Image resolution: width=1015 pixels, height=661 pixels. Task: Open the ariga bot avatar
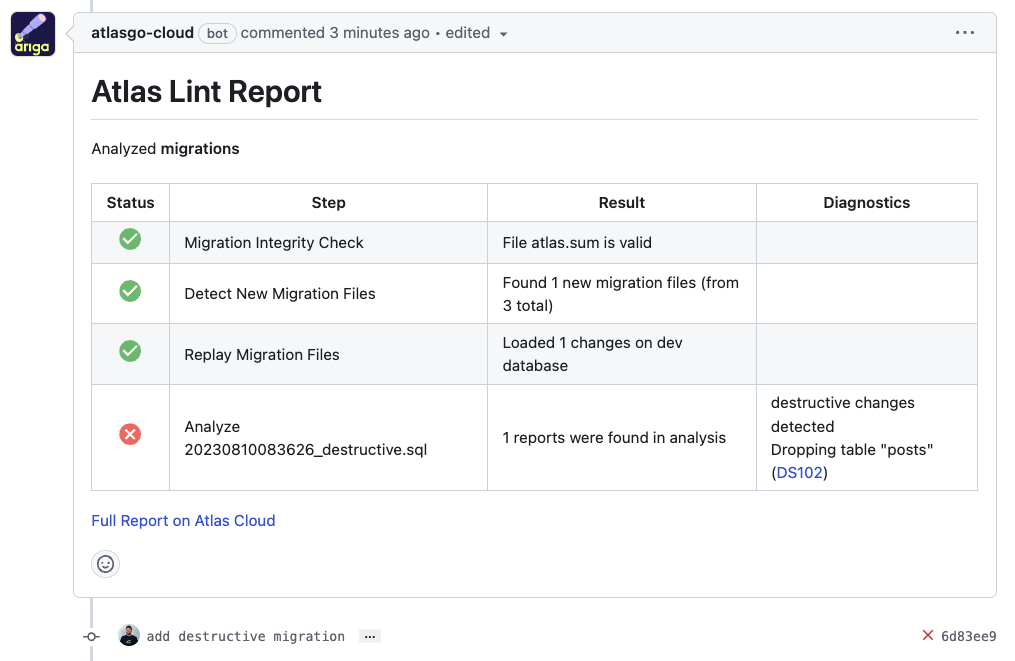pyautogui.click(x=32, y=34)
